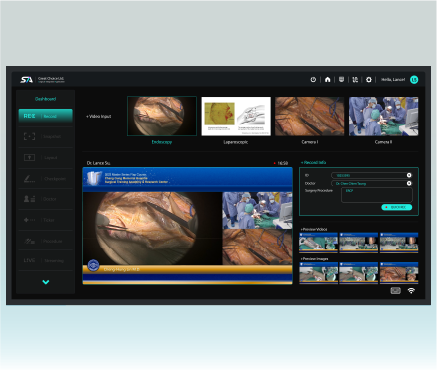Click the Wi-Fi status icon
Viewport: 437px width, 371px height.
point(411,291)
